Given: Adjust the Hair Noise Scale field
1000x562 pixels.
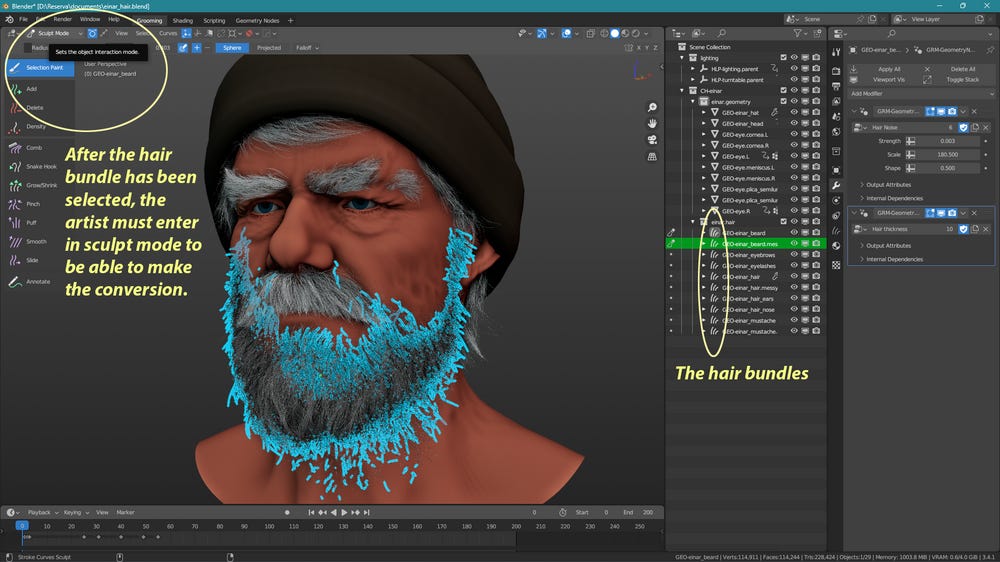Looking at the screenshot, I should [x=948, y=154].
